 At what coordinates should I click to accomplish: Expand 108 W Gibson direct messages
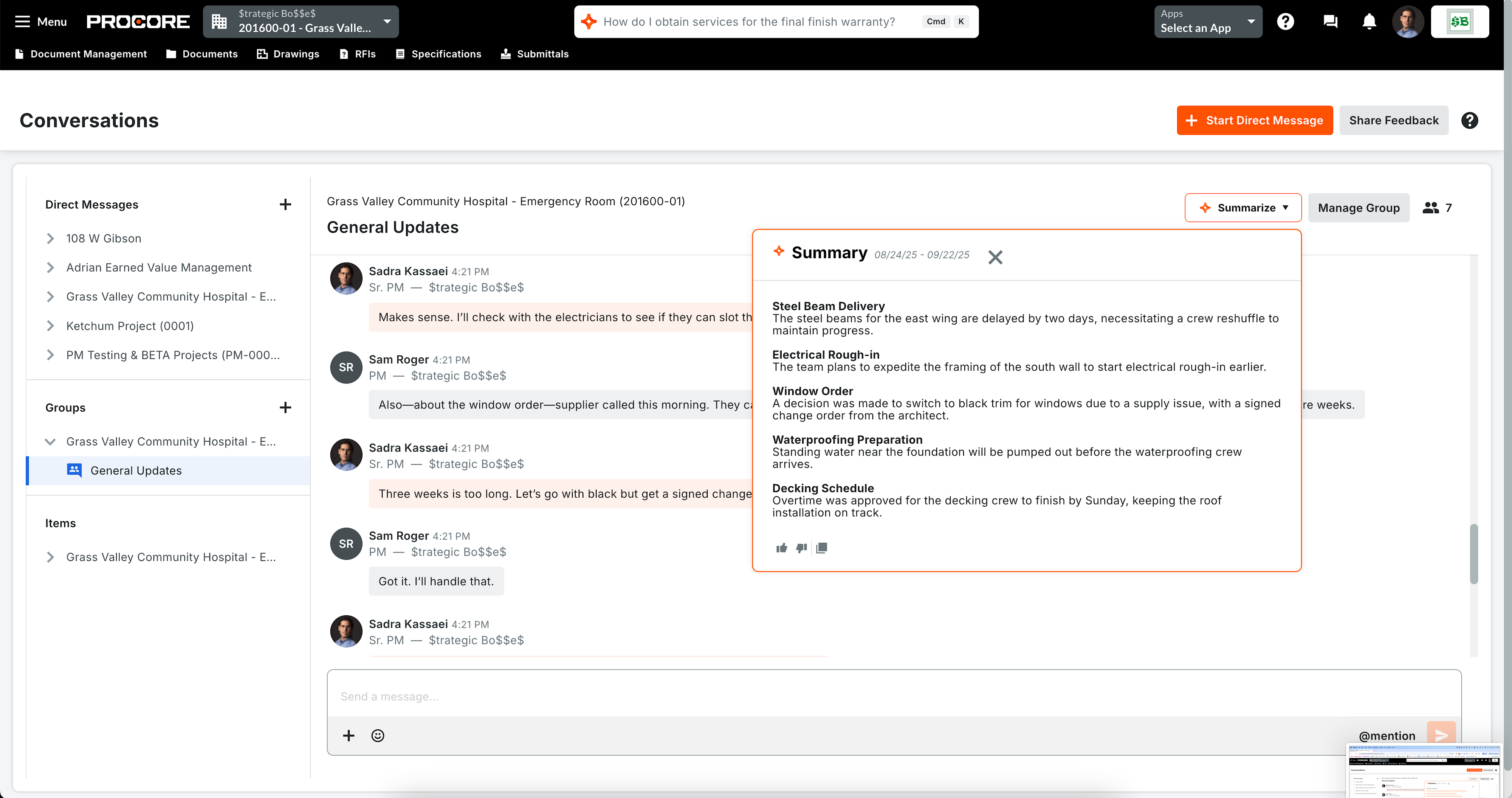coord(51,238)
